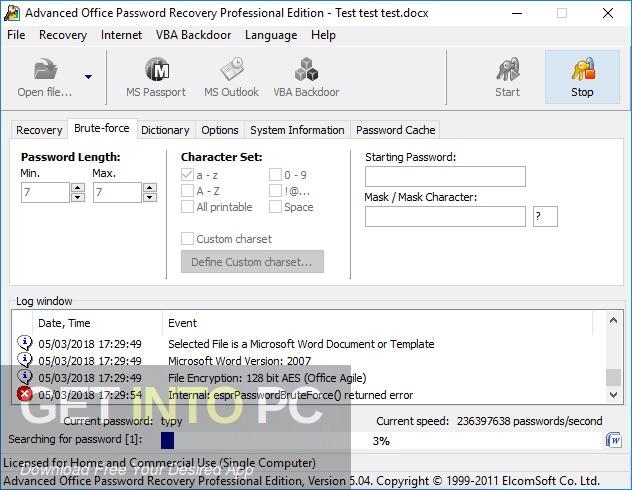The height and width of the screenshot is (490, 632).
Task: Open the Language menu
Action: point(271,35)
